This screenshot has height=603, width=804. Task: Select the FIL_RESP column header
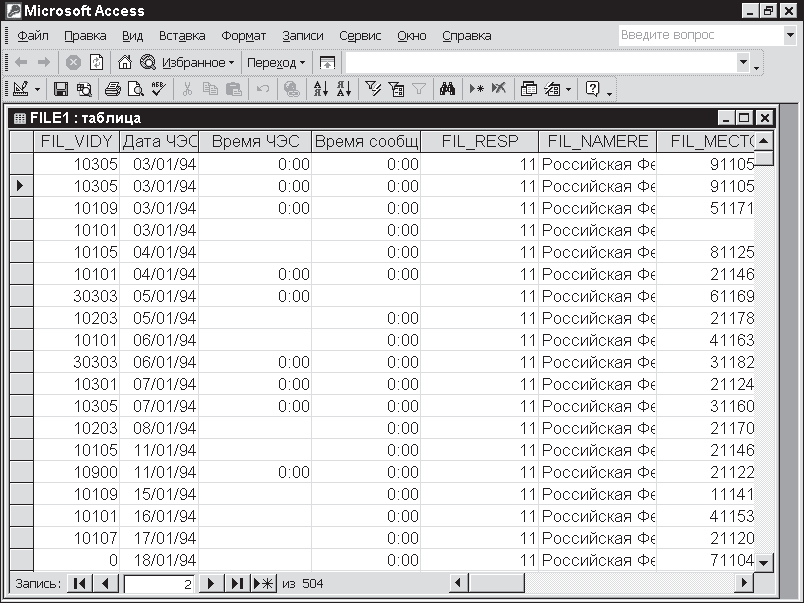[x=480, y=141]
